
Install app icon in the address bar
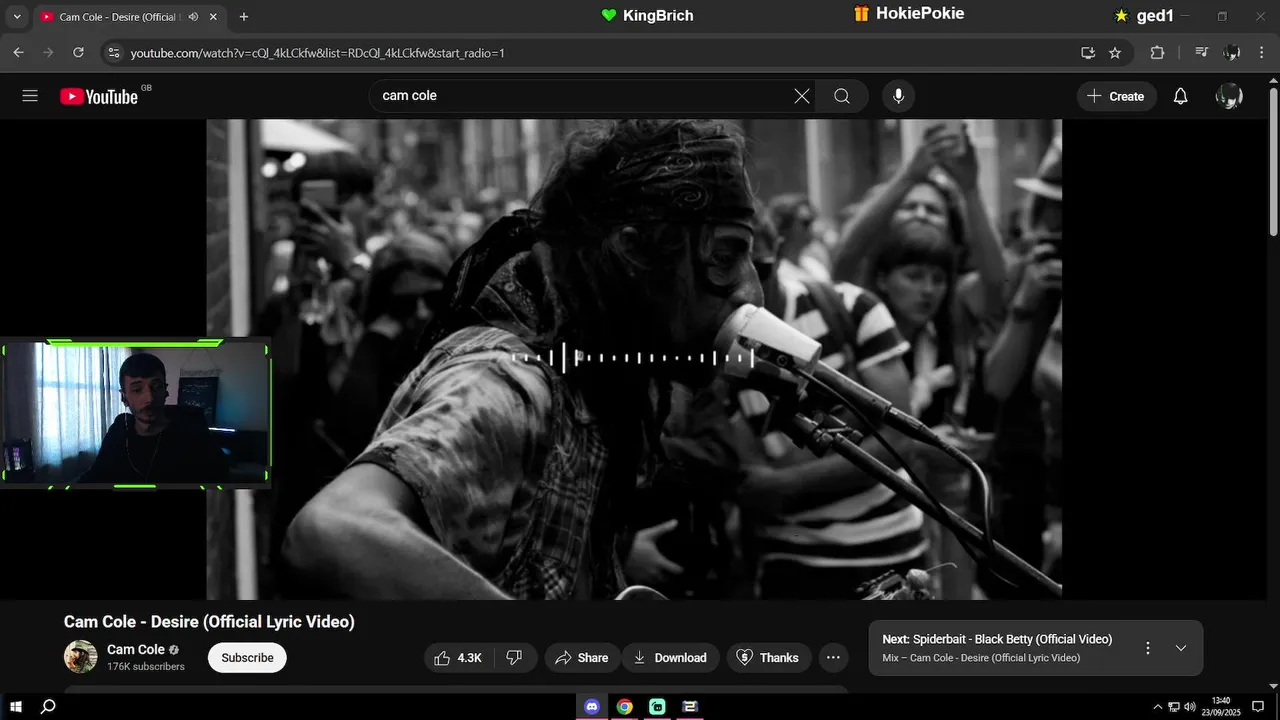[x=1088, y=52]
